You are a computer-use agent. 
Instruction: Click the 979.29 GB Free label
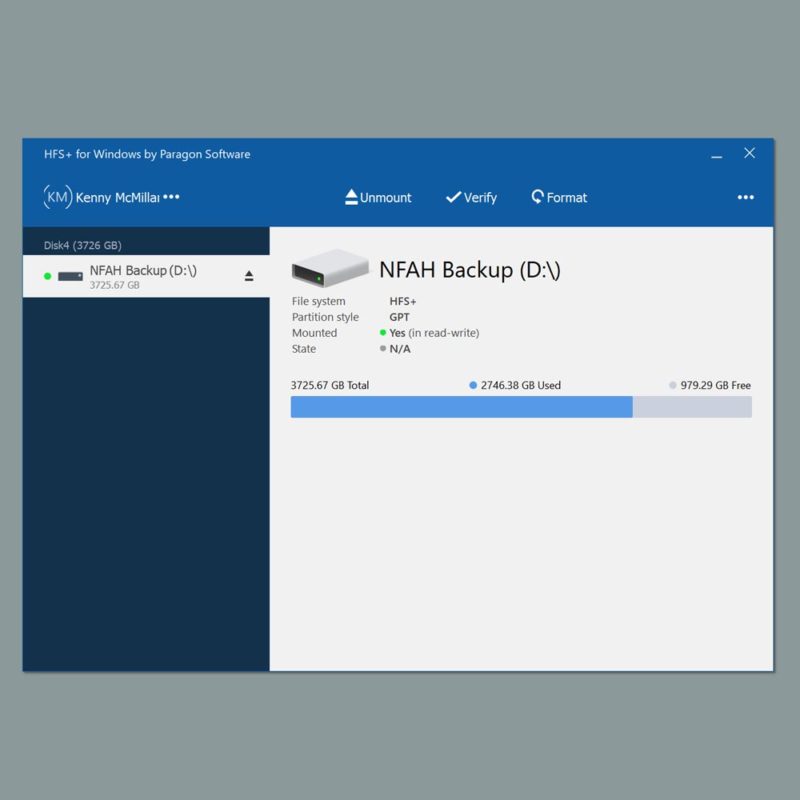coord(710,385)
